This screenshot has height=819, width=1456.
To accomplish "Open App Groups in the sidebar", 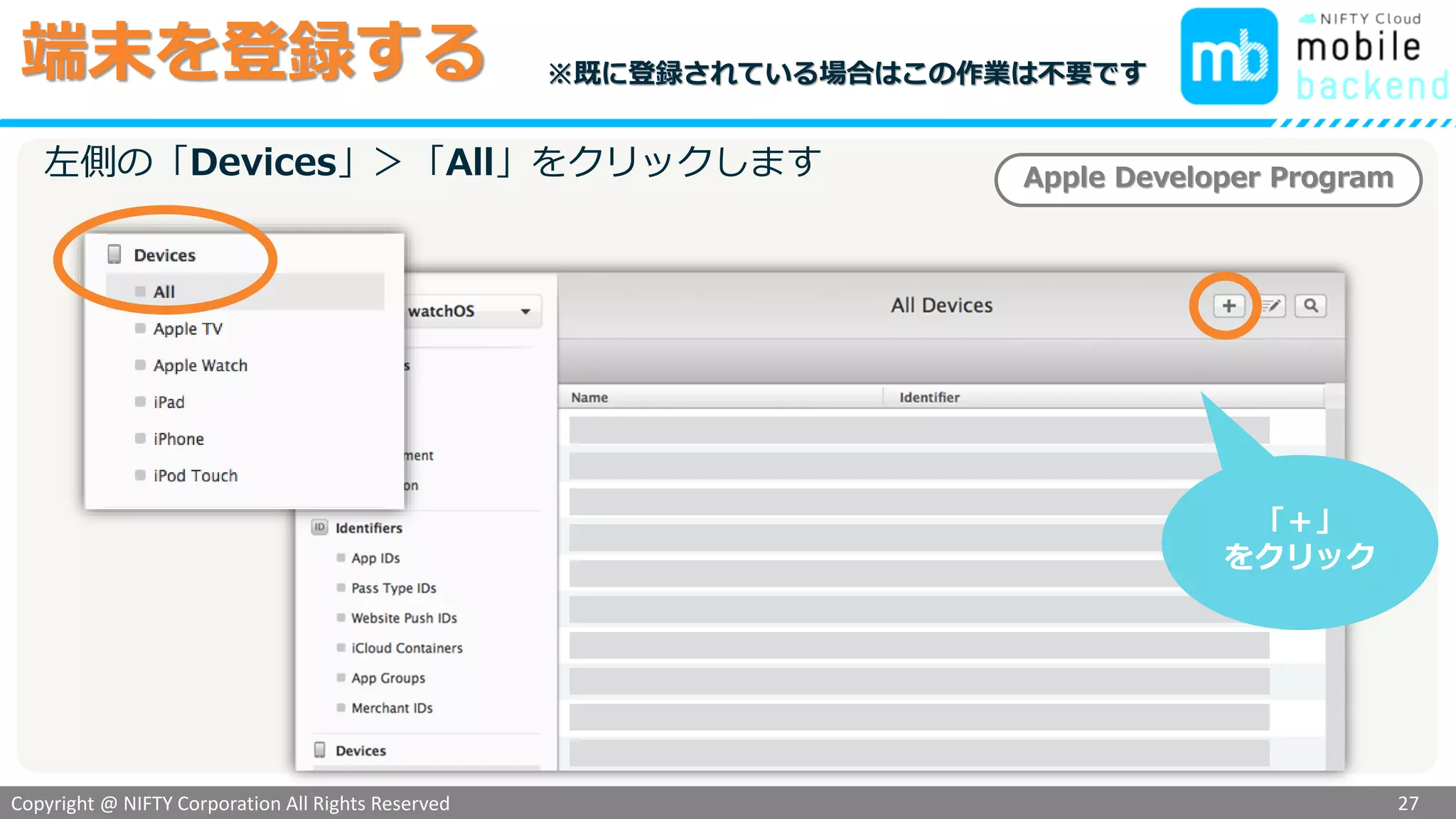I will tap(388, 678).
